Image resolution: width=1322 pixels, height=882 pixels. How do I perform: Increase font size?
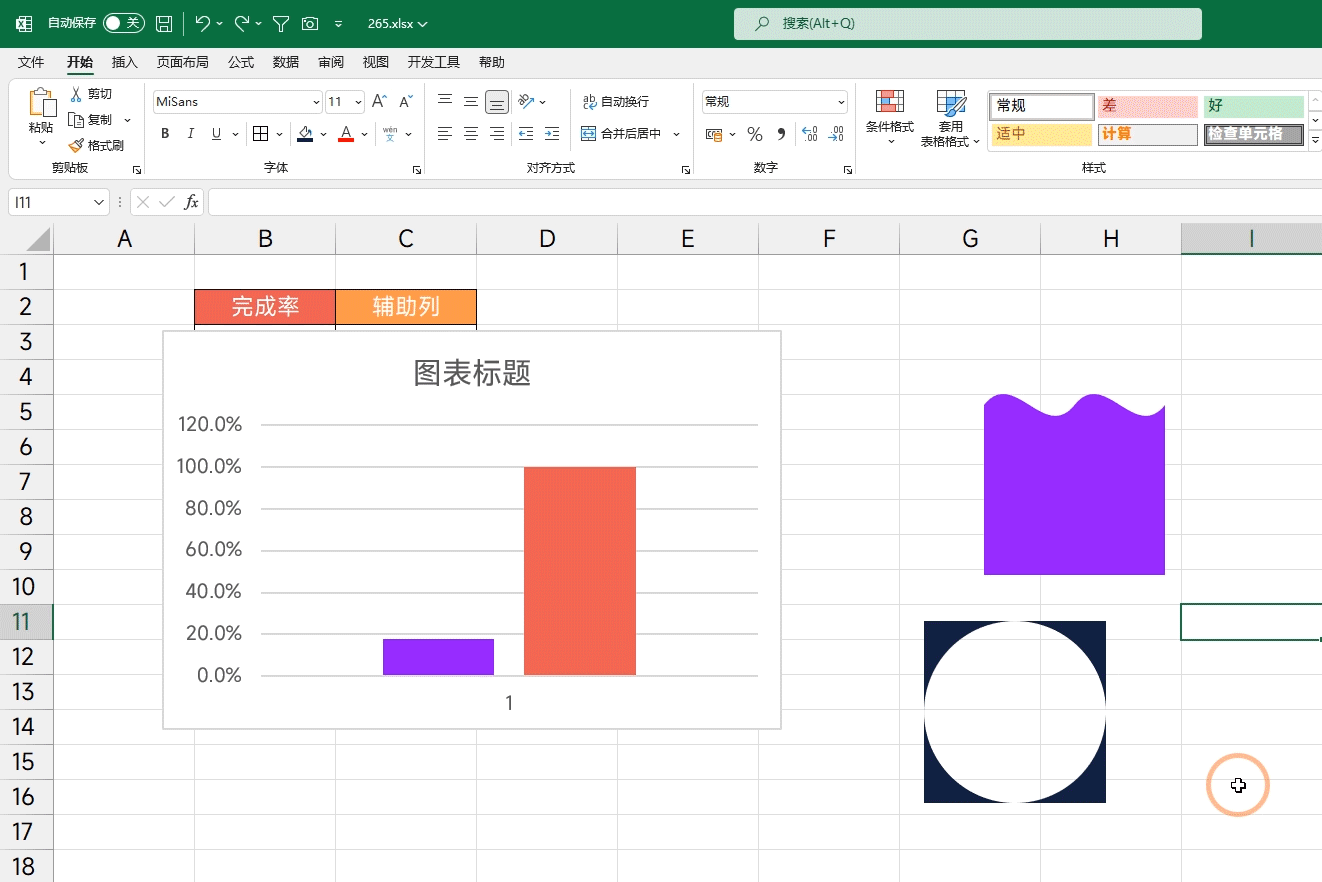point(379,102)
